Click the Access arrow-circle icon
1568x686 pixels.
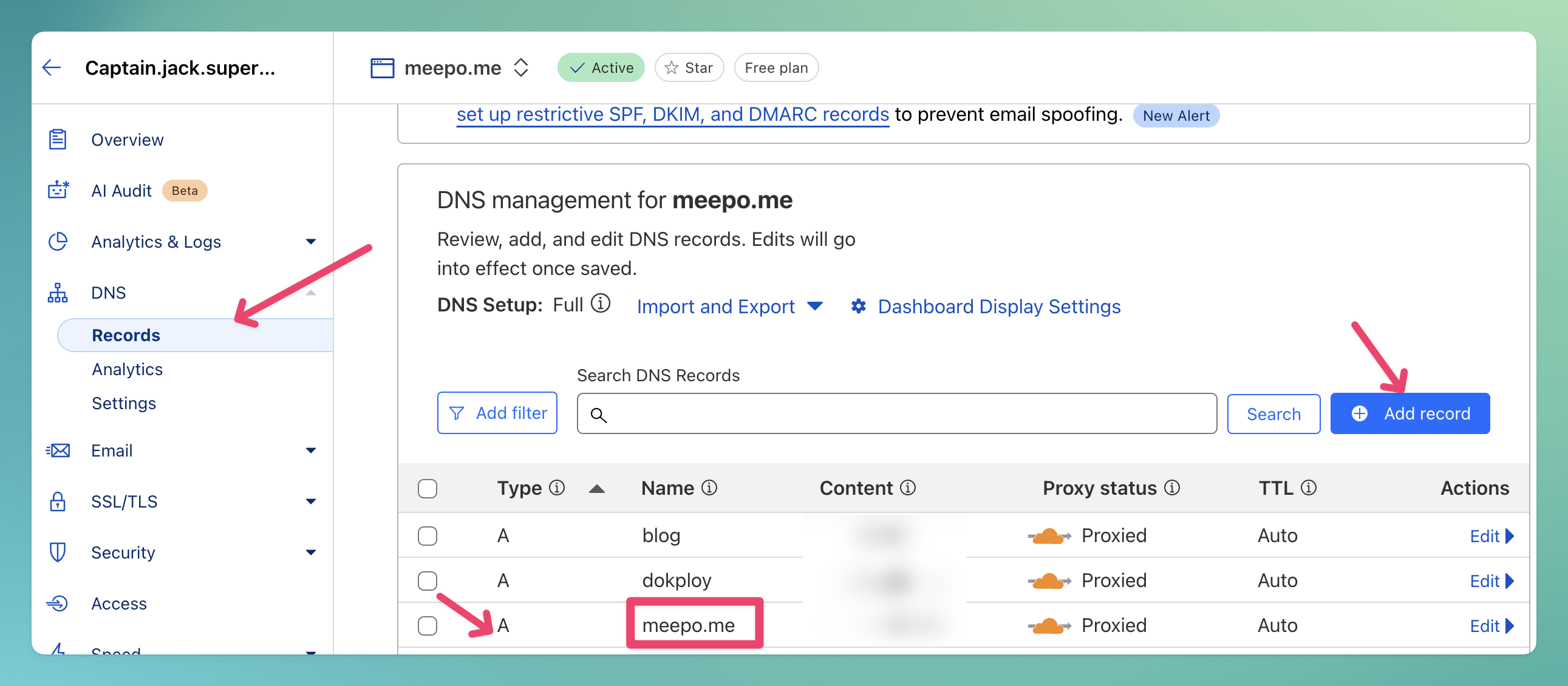58,603
